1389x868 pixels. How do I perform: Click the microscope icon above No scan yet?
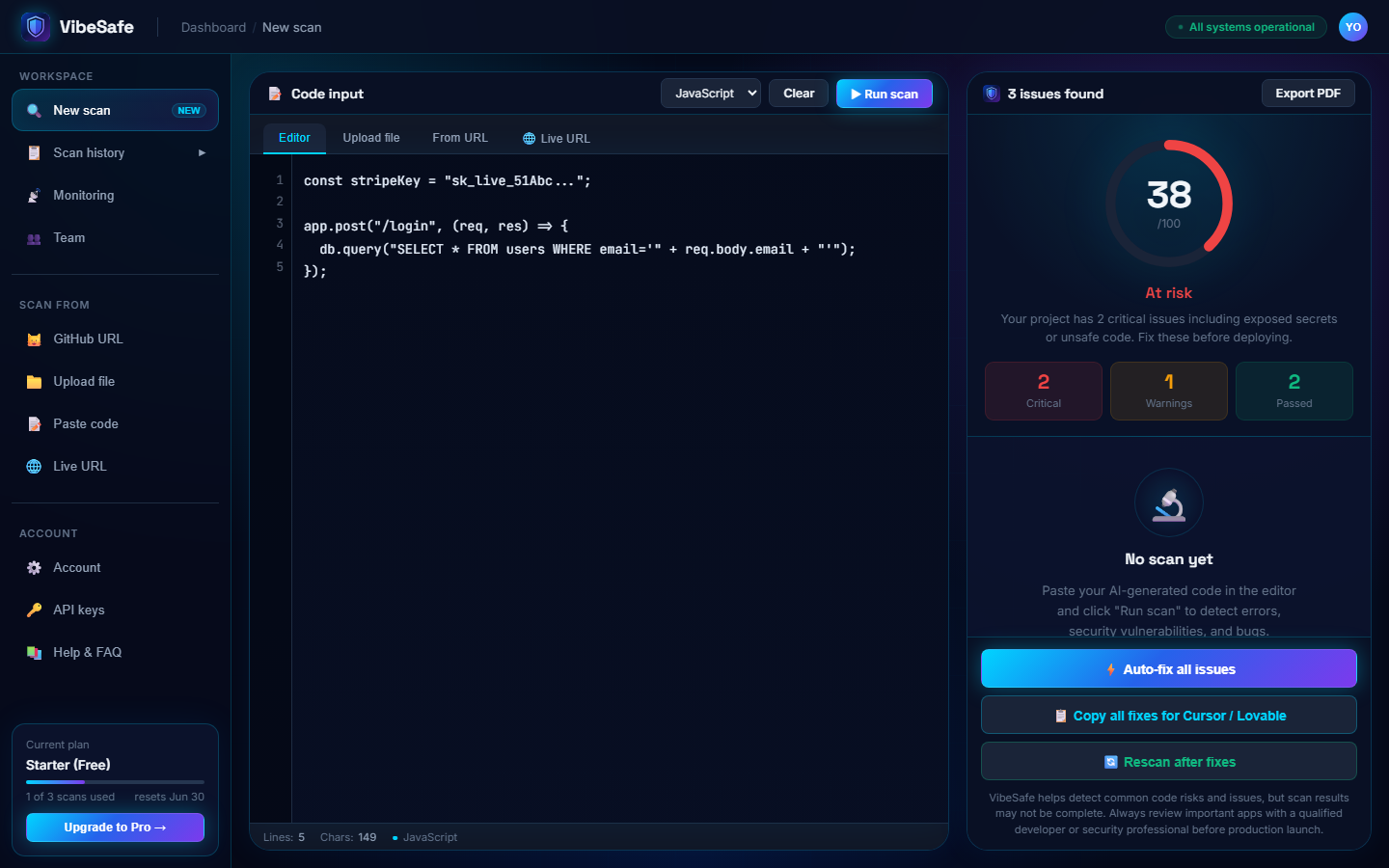point(1169,503)
